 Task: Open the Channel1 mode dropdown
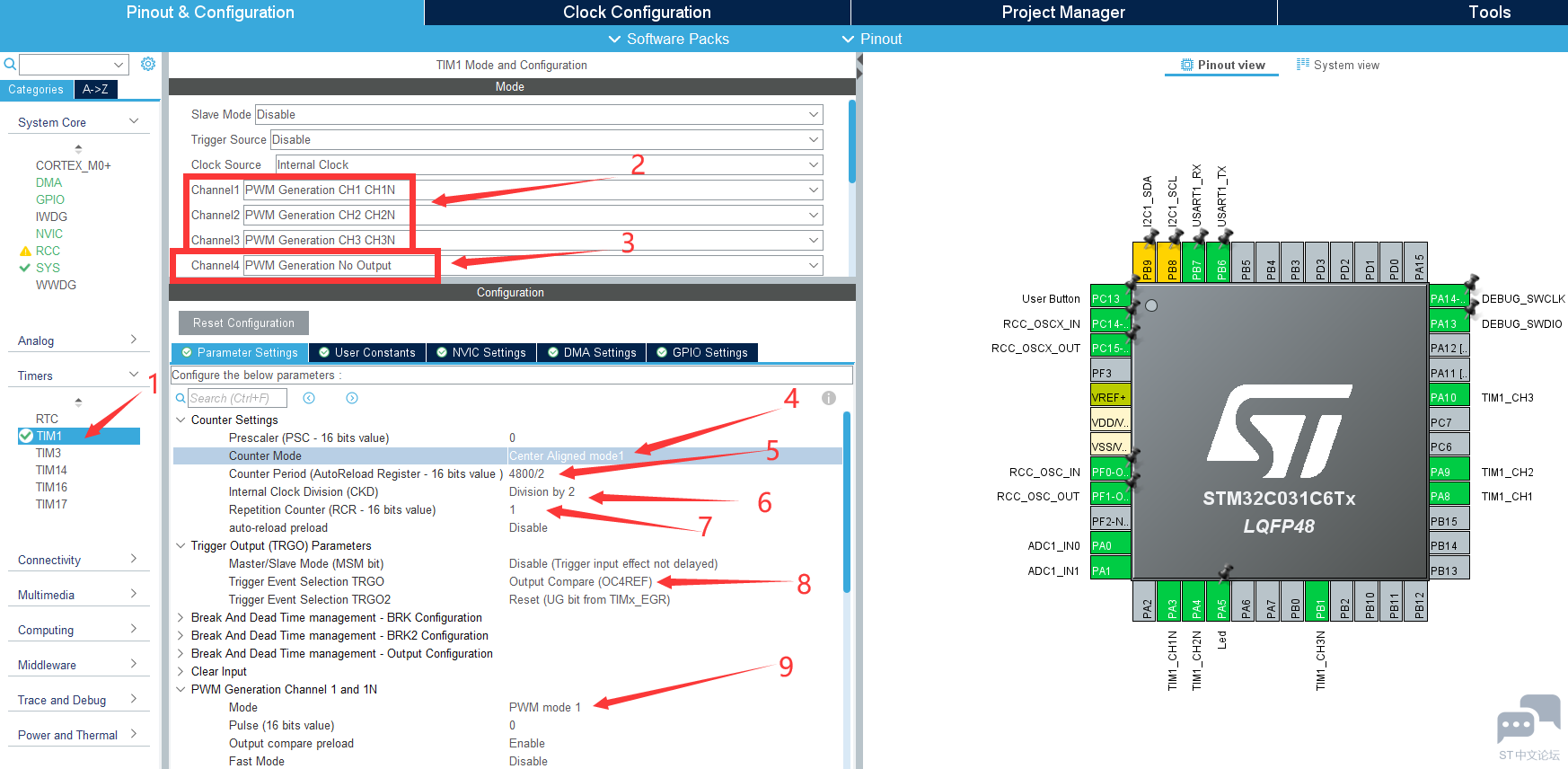tap(533, 190)
